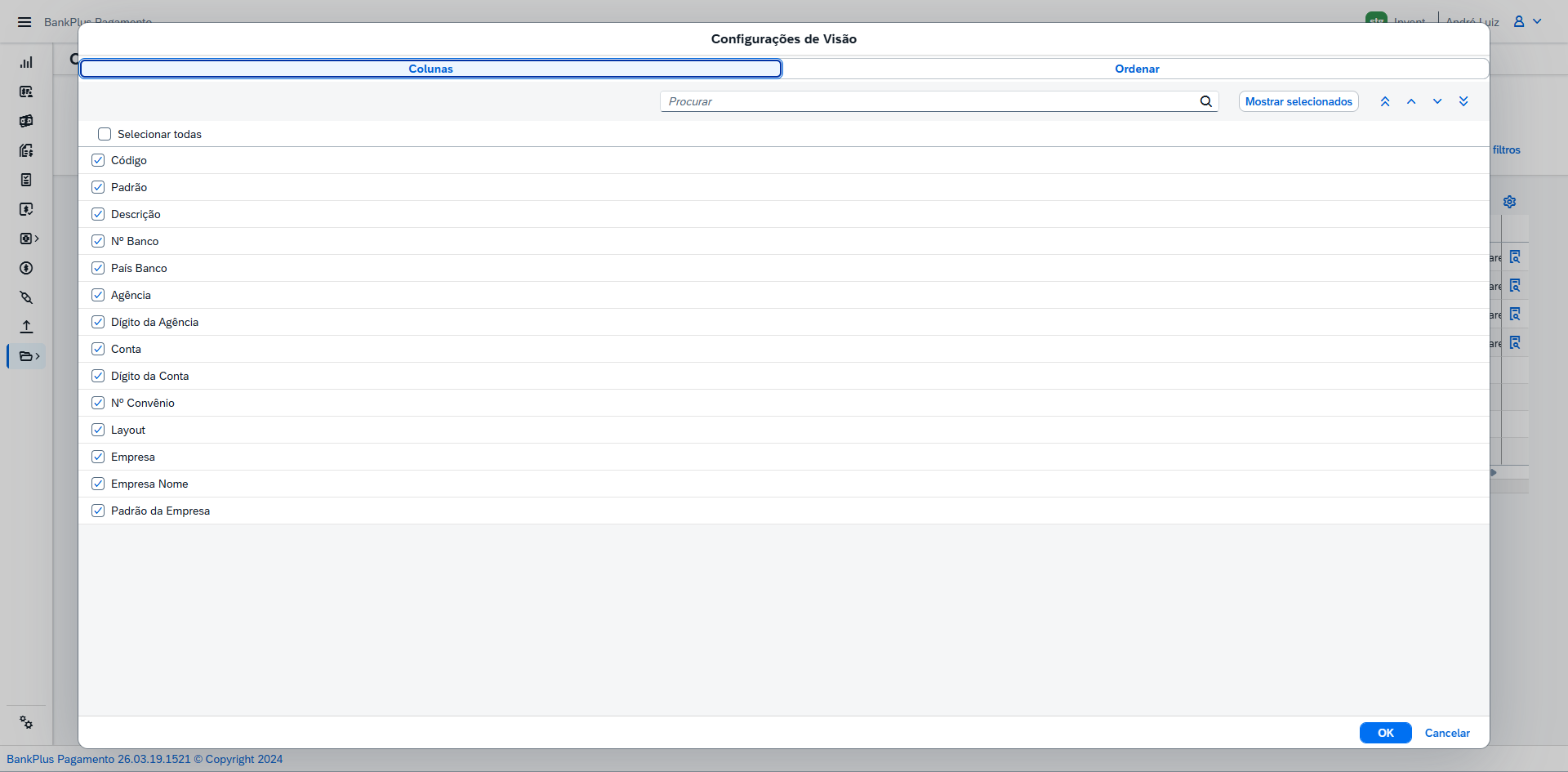Move selected column up one position
The image size is (1568, 772).
[1411, 101]
